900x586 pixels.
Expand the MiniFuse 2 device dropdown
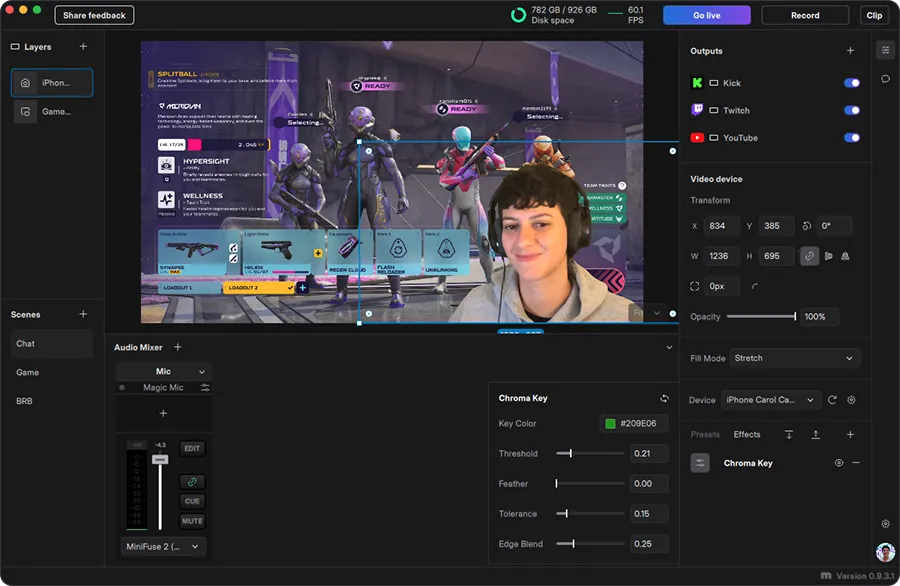(162, 547)
